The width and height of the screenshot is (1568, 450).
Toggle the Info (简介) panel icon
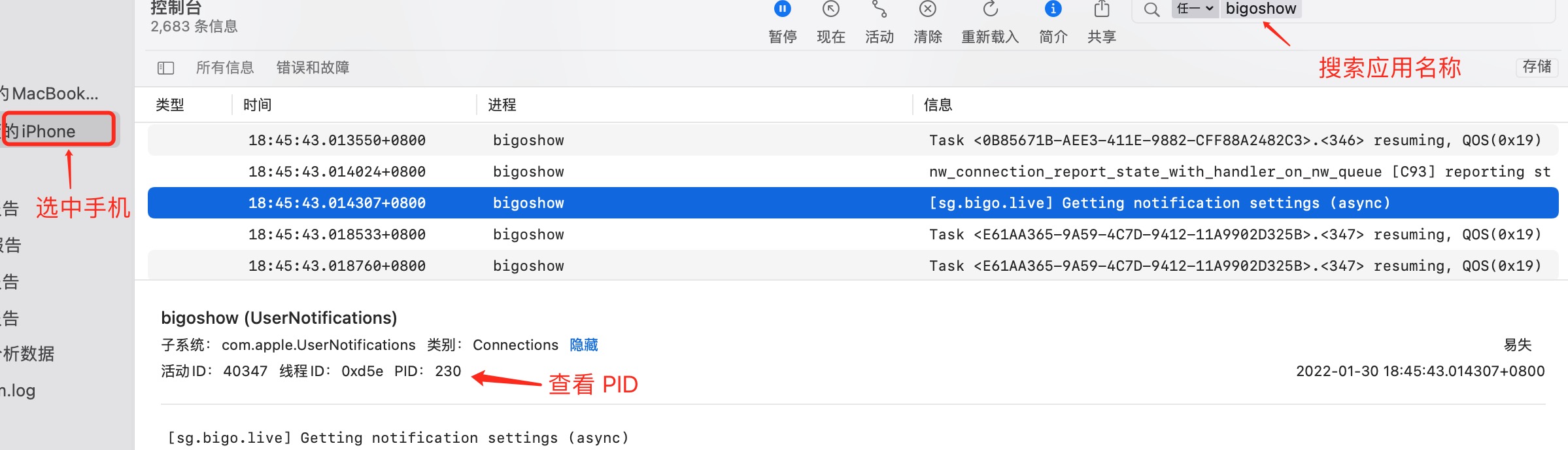click(x=1053, y=9)
